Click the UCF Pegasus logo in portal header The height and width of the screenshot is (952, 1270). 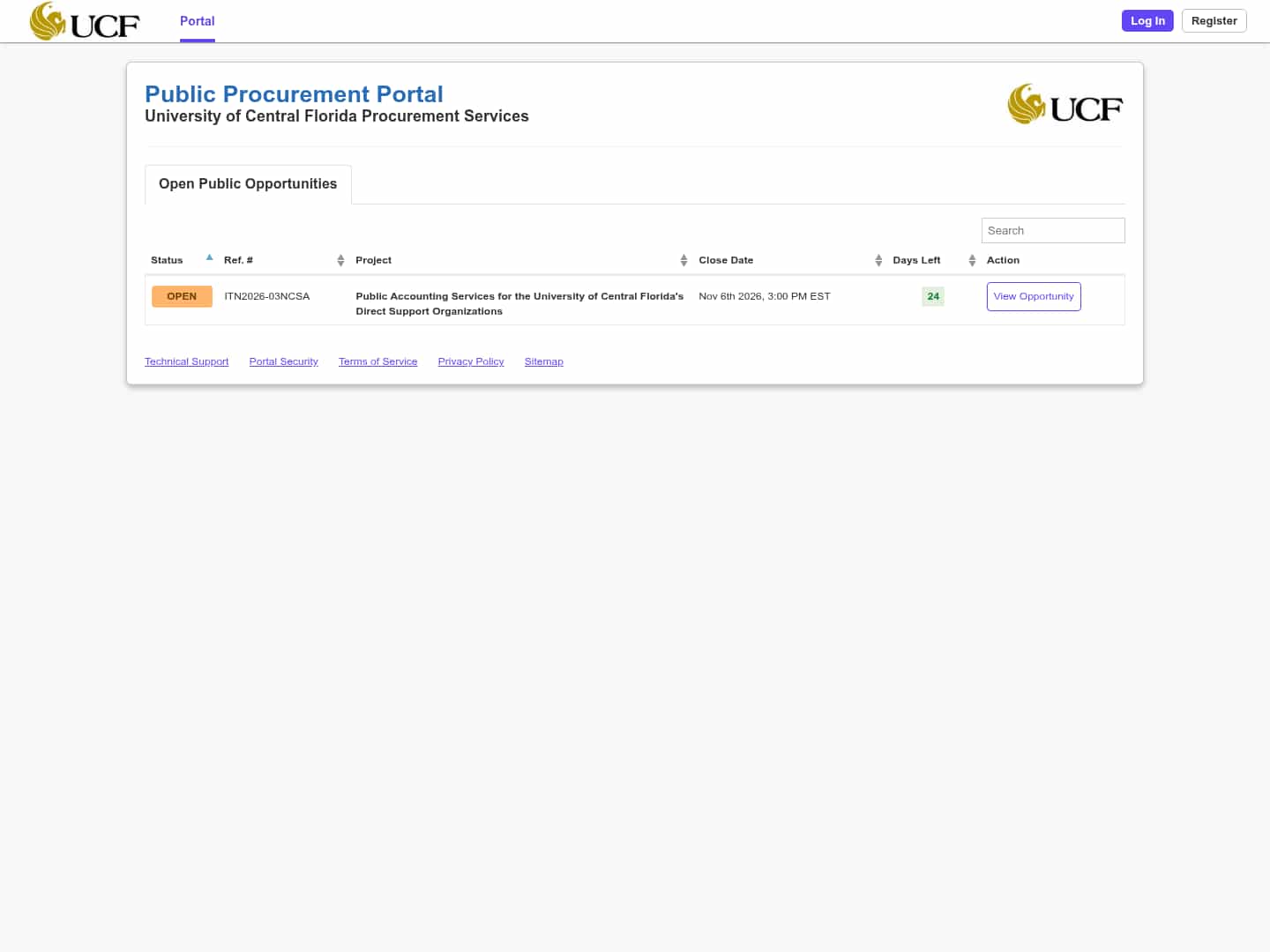[1065, 104]
